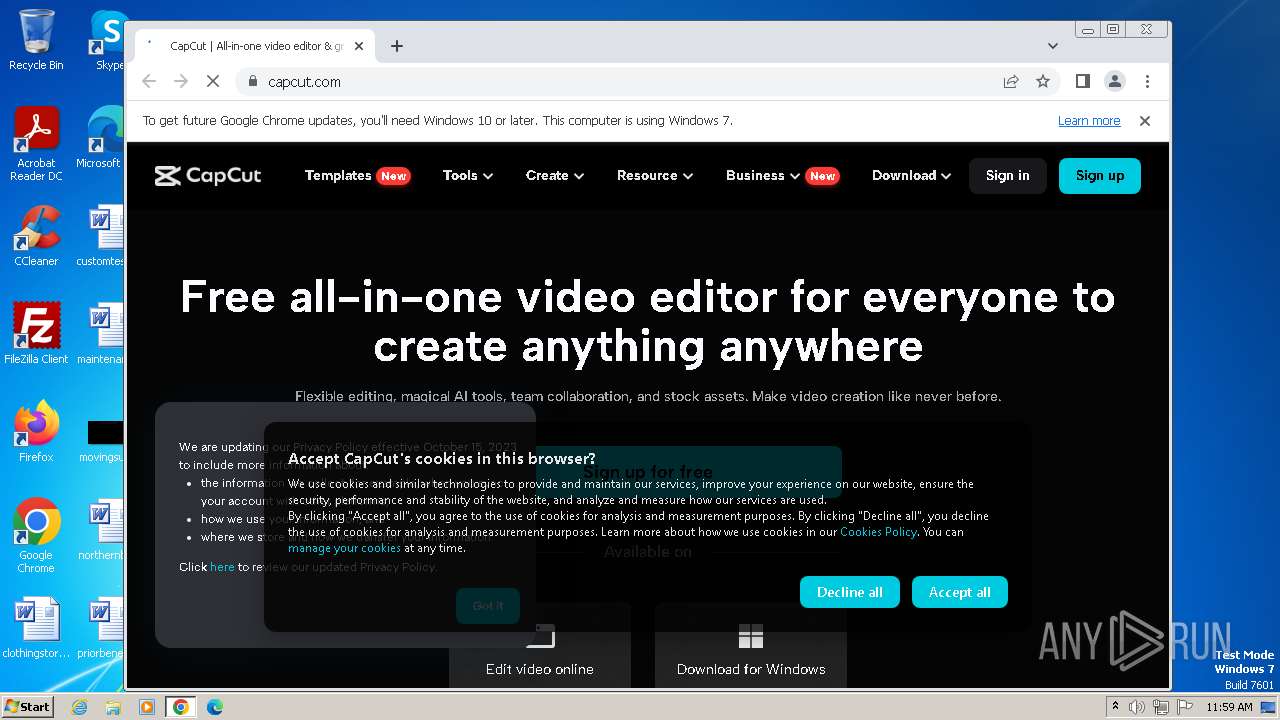Open Internet Explorer from the taskbar

[x=80, y=707]
